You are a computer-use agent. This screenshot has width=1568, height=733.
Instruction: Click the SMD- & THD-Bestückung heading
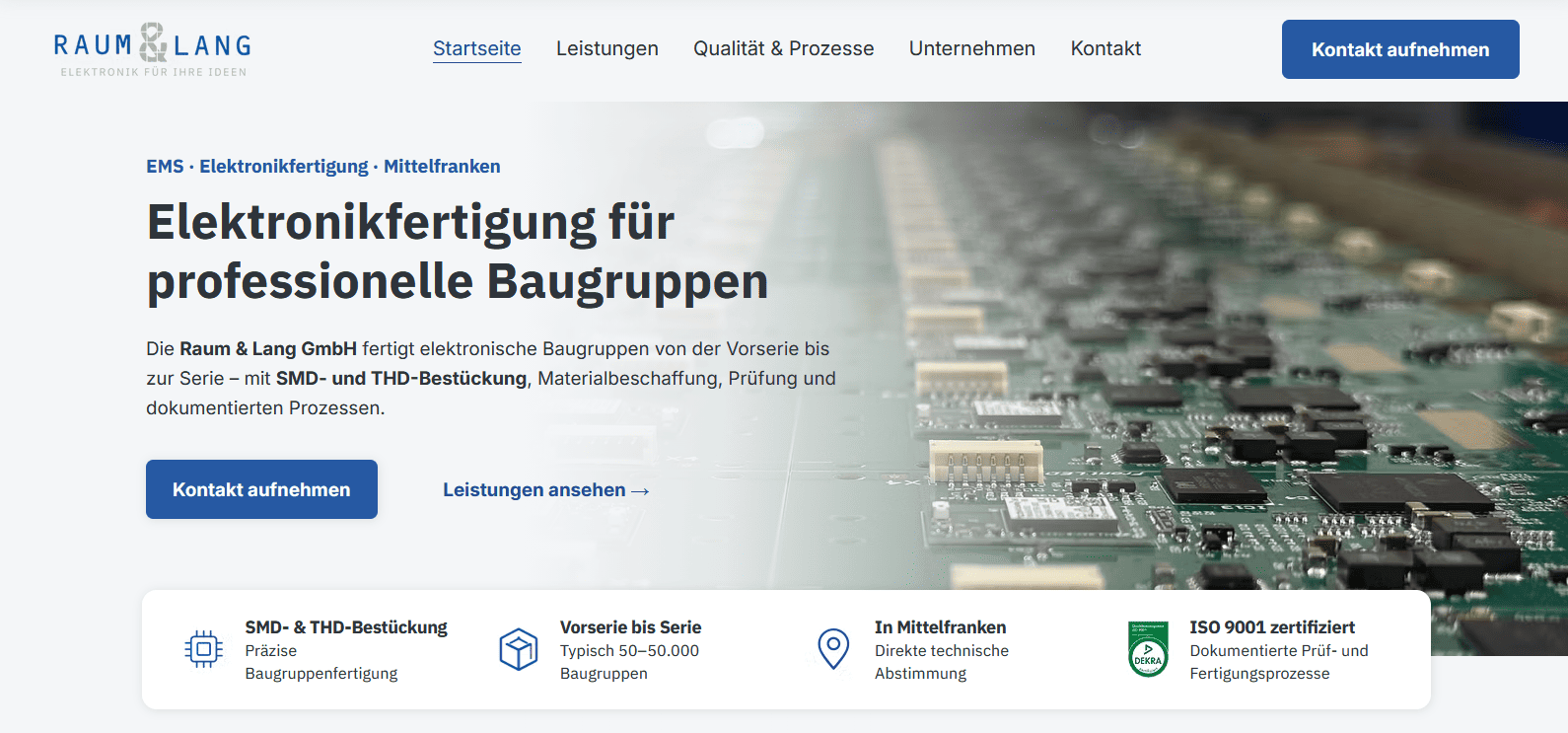[x=346, y=627]
